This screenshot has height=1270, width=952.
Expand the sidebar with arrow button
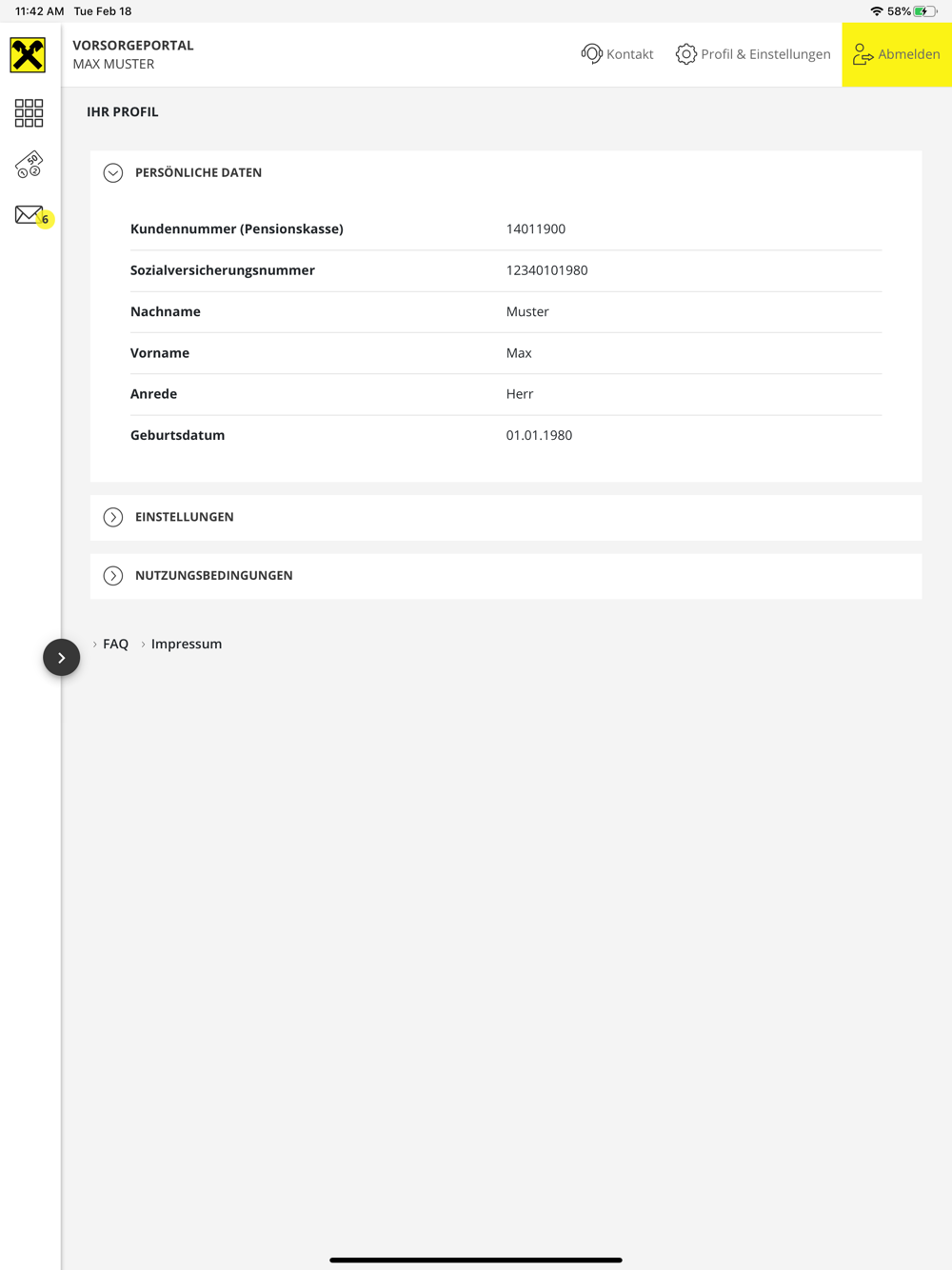pos(61,657)
